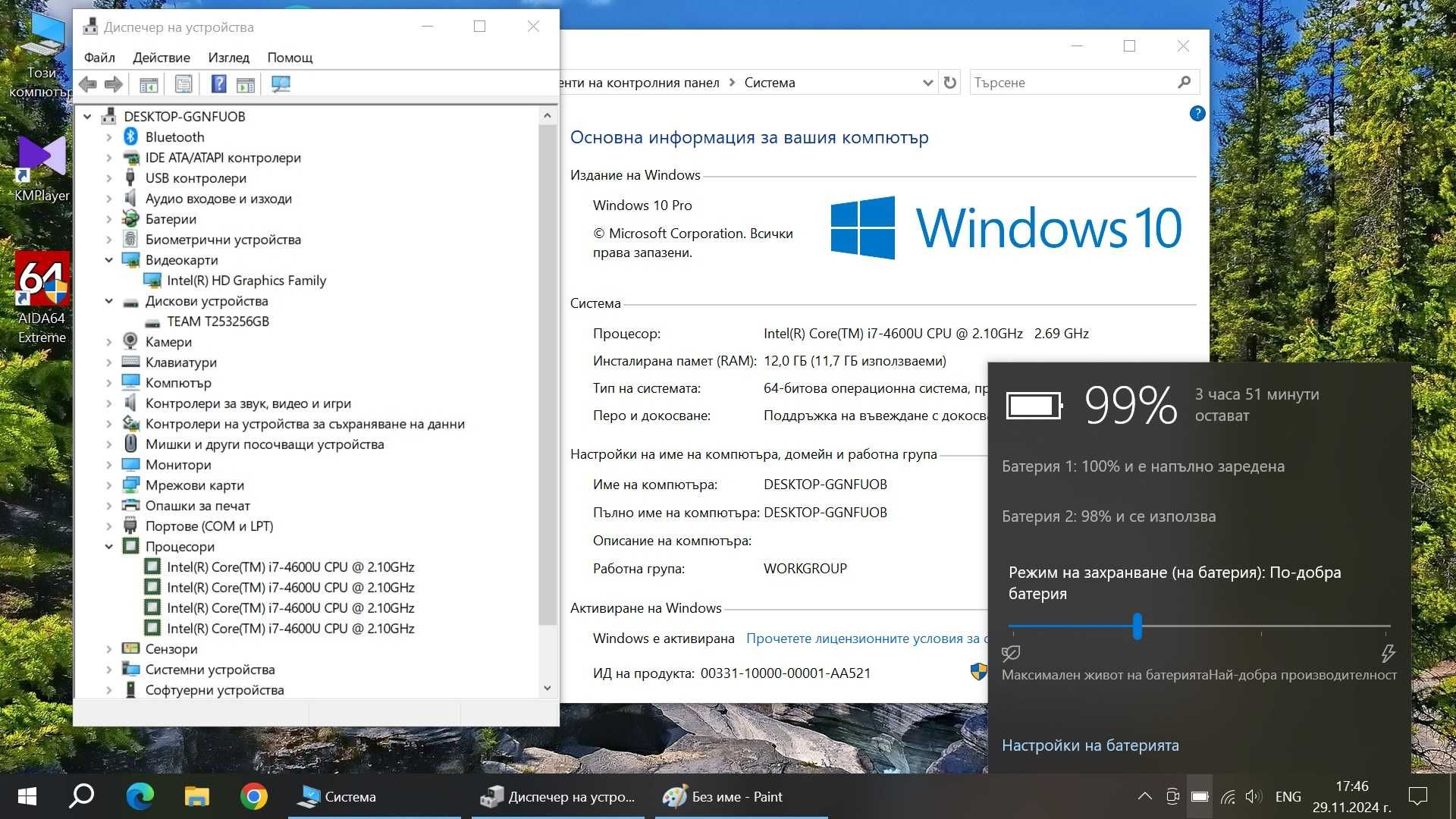
Task: Click the refresh button beside the address bar
Action: tap(950, 83)
